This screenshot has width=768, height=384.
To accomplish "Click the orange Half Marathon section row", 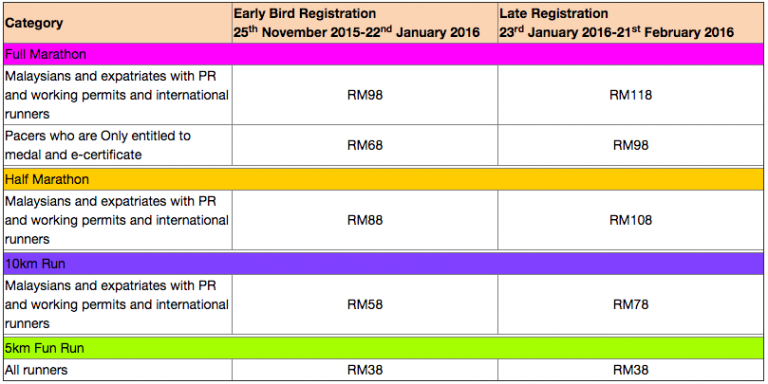I will click(384, 179).
